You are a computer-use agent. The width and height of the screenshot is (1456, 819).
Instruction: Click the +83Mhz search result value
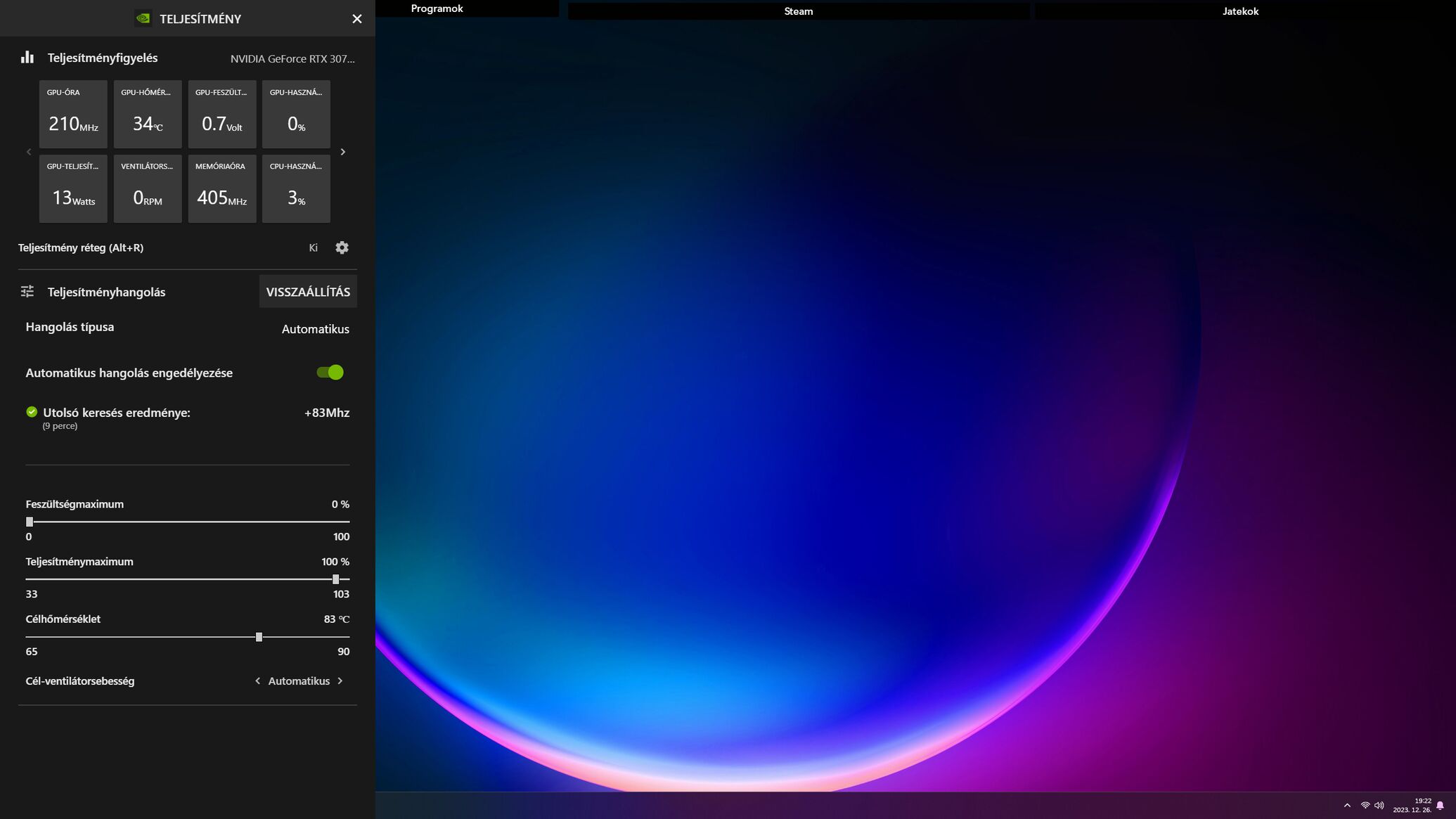pos(327,413)
